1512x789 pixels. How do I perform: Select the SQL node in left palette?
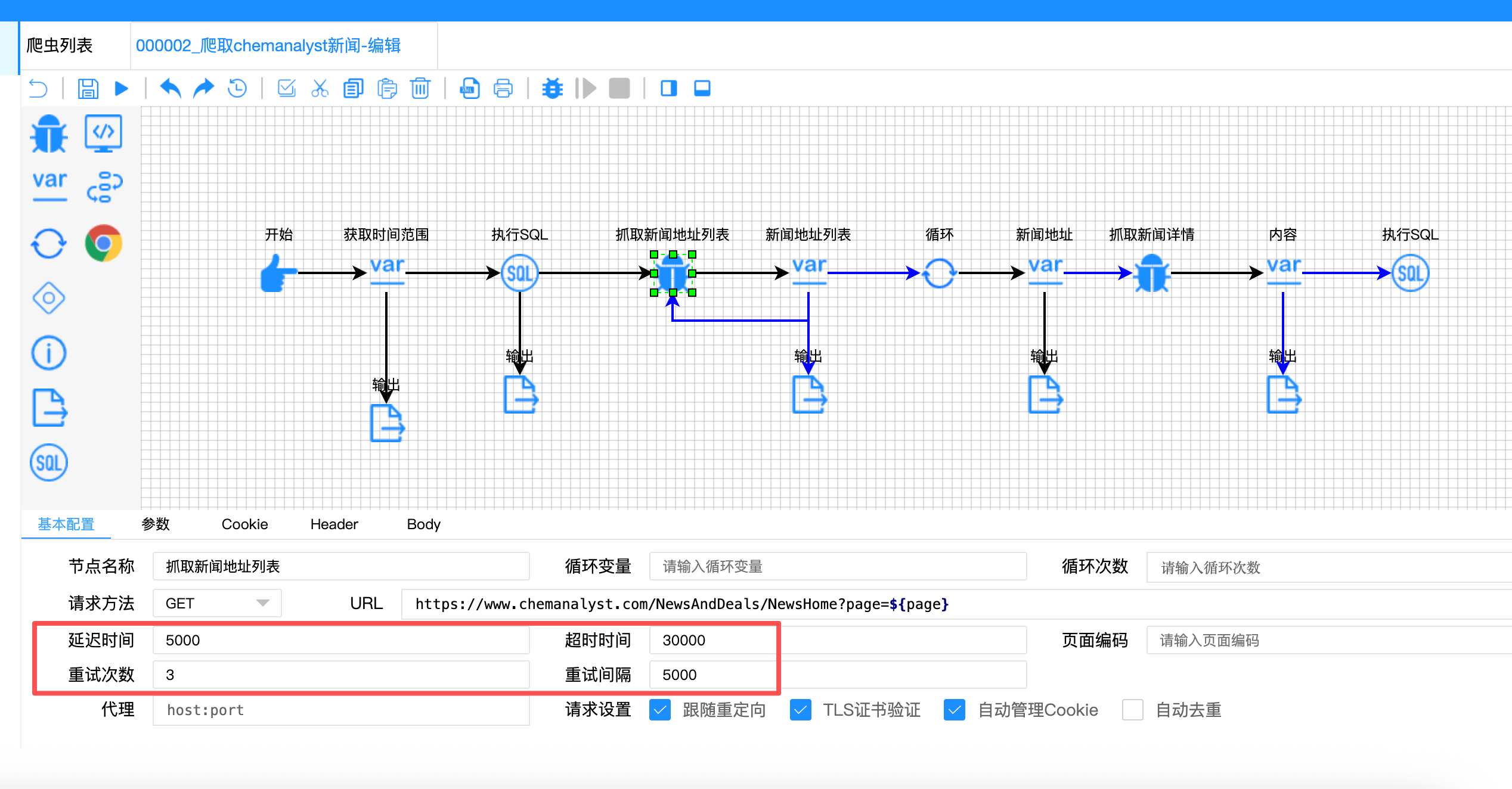pos(49,462)
